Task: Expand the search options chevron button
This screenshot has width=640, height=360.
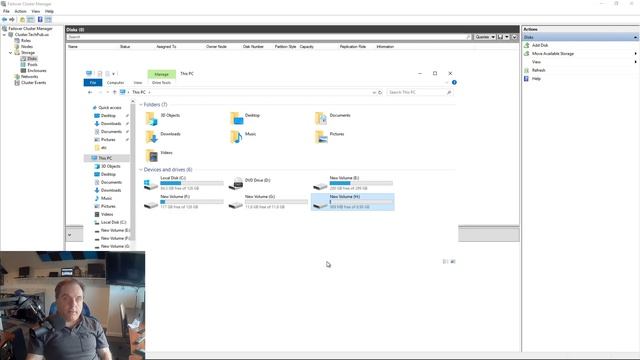Action: click(514, 37)
